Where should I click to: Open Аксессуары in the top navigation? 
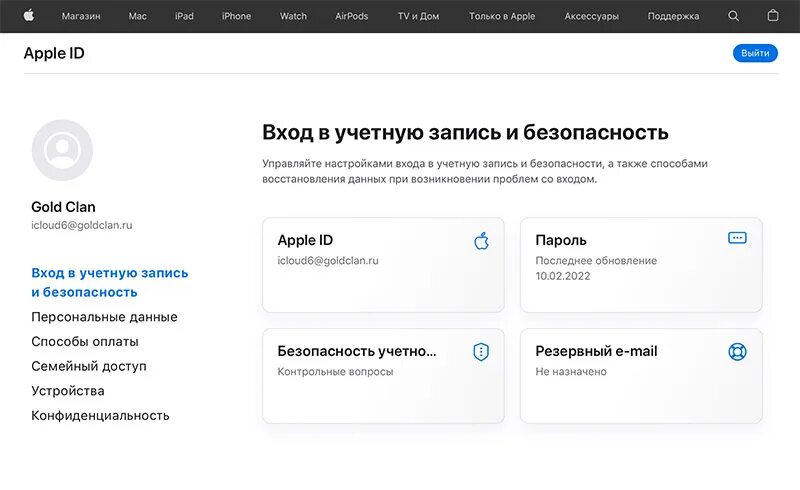pyautogui.click(x=592, y=16)
